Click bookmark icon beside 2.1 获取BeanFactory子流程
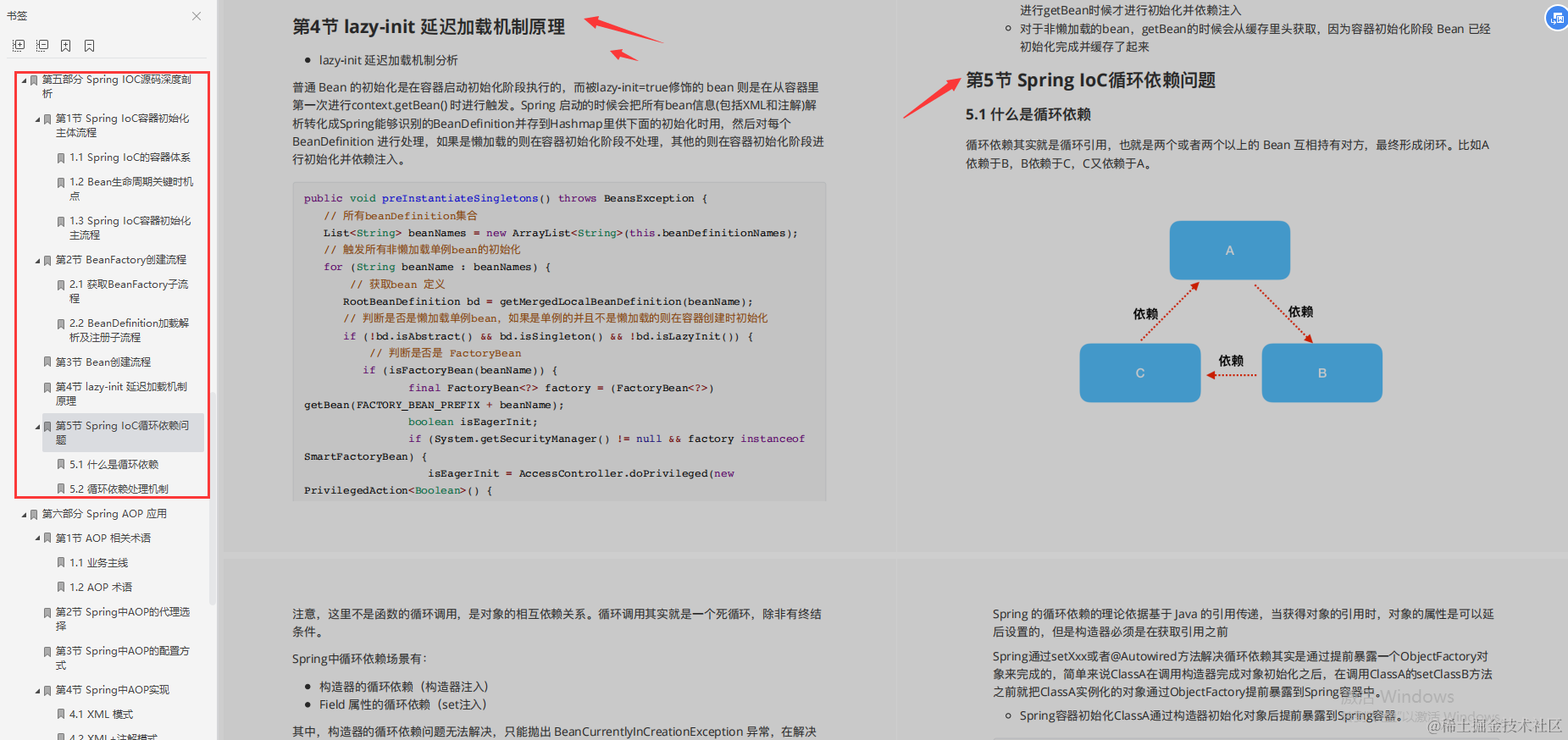Viewport: 1568px width, 740px height. [x=61, y=285]
